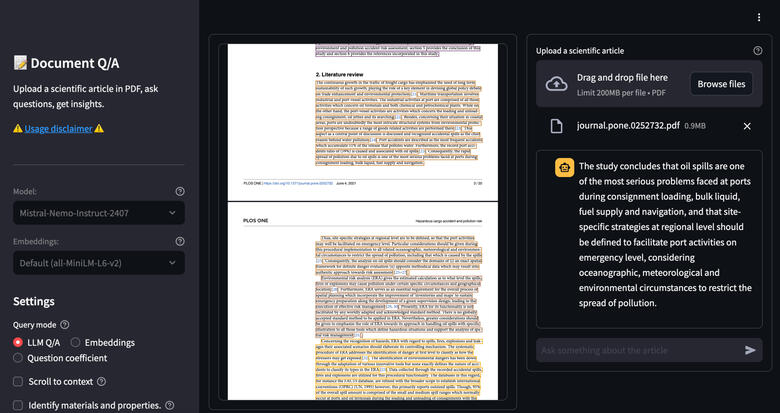Screen dimensions: 780x413
Task: Open the three-dot main menu
Action: click(x=759, y=17)
